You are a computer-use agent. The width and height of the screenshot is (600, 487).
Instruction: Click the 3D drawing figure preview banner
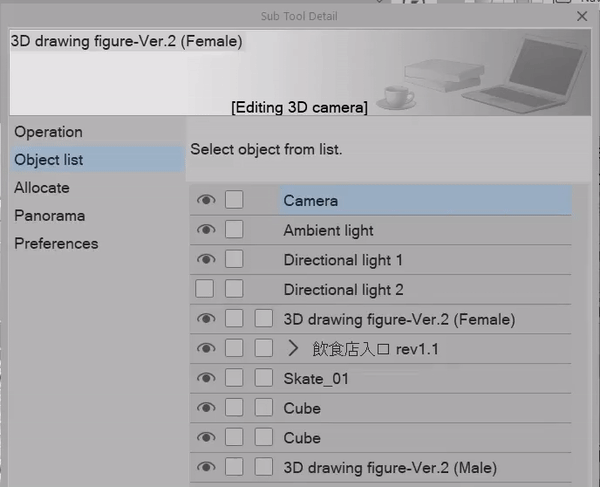(x=300, y=72)
